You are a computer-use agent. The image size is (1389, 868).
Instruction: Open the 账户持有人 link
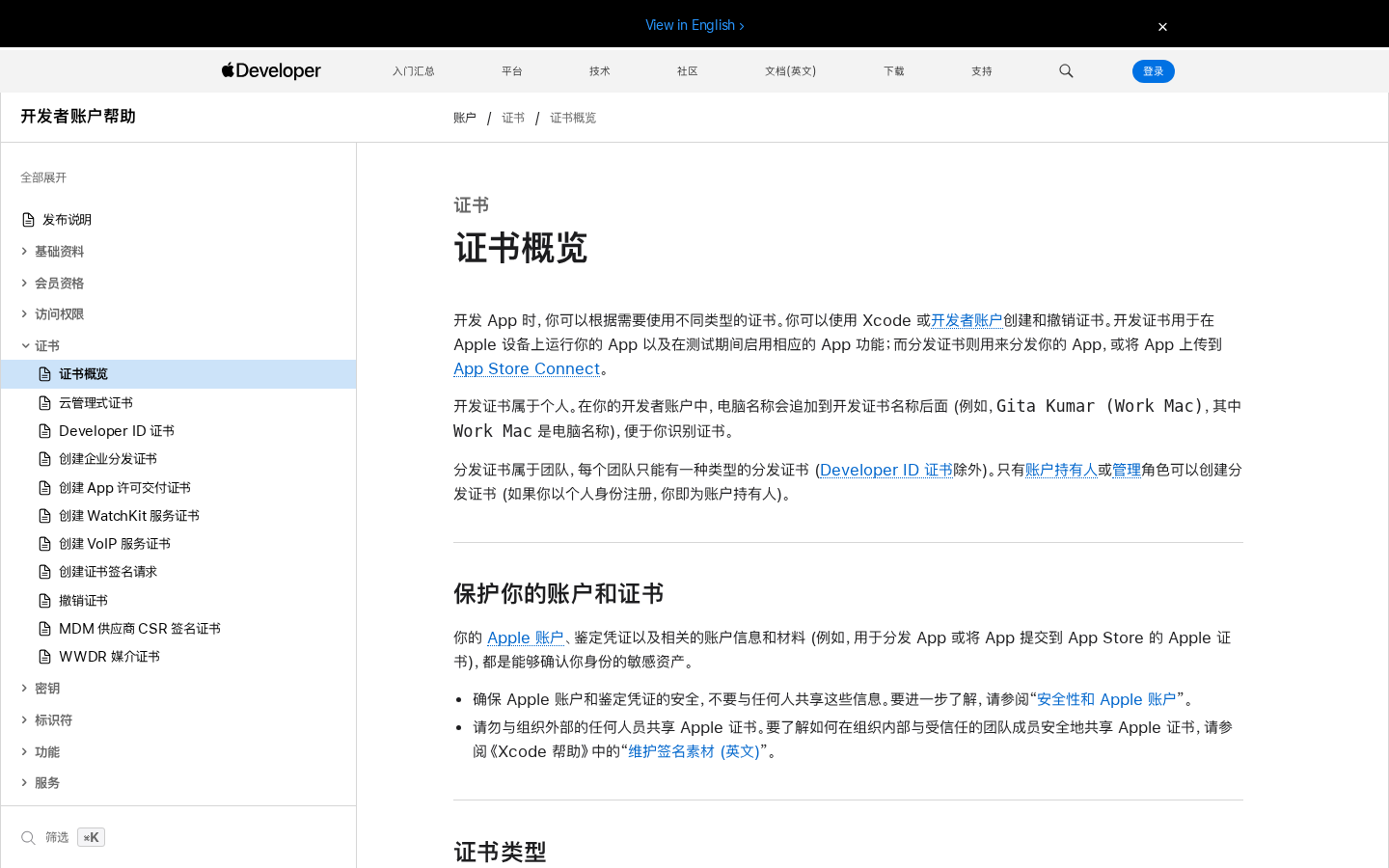(x=1061, y=470)
